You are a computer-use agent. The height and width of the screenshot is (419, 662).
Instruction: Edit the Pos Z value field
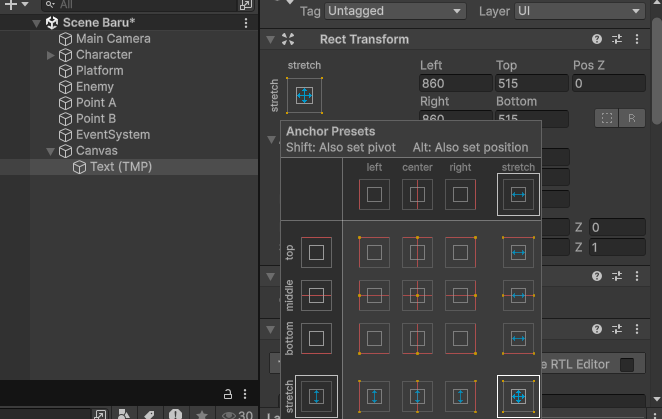point(608,83)
